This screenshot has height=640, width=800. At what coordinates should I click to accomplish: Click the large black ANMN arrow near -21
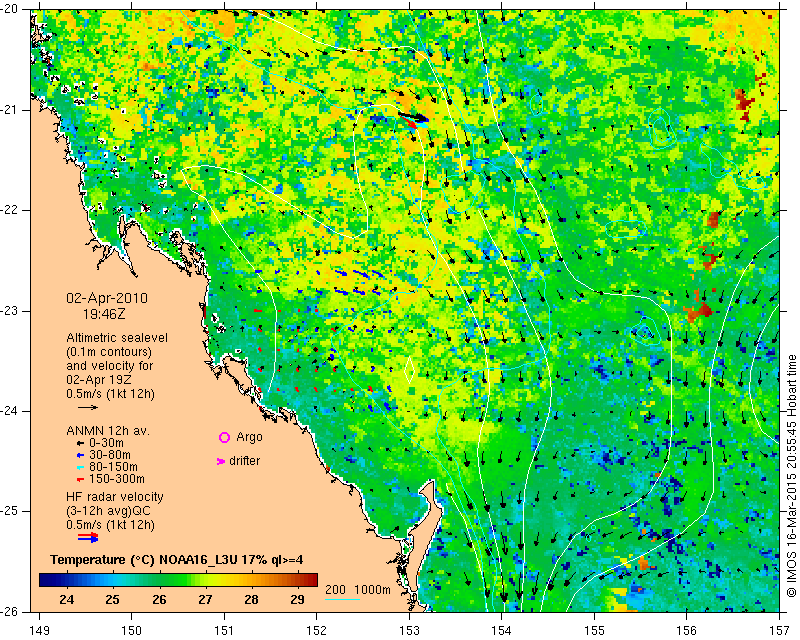point(414,117)
